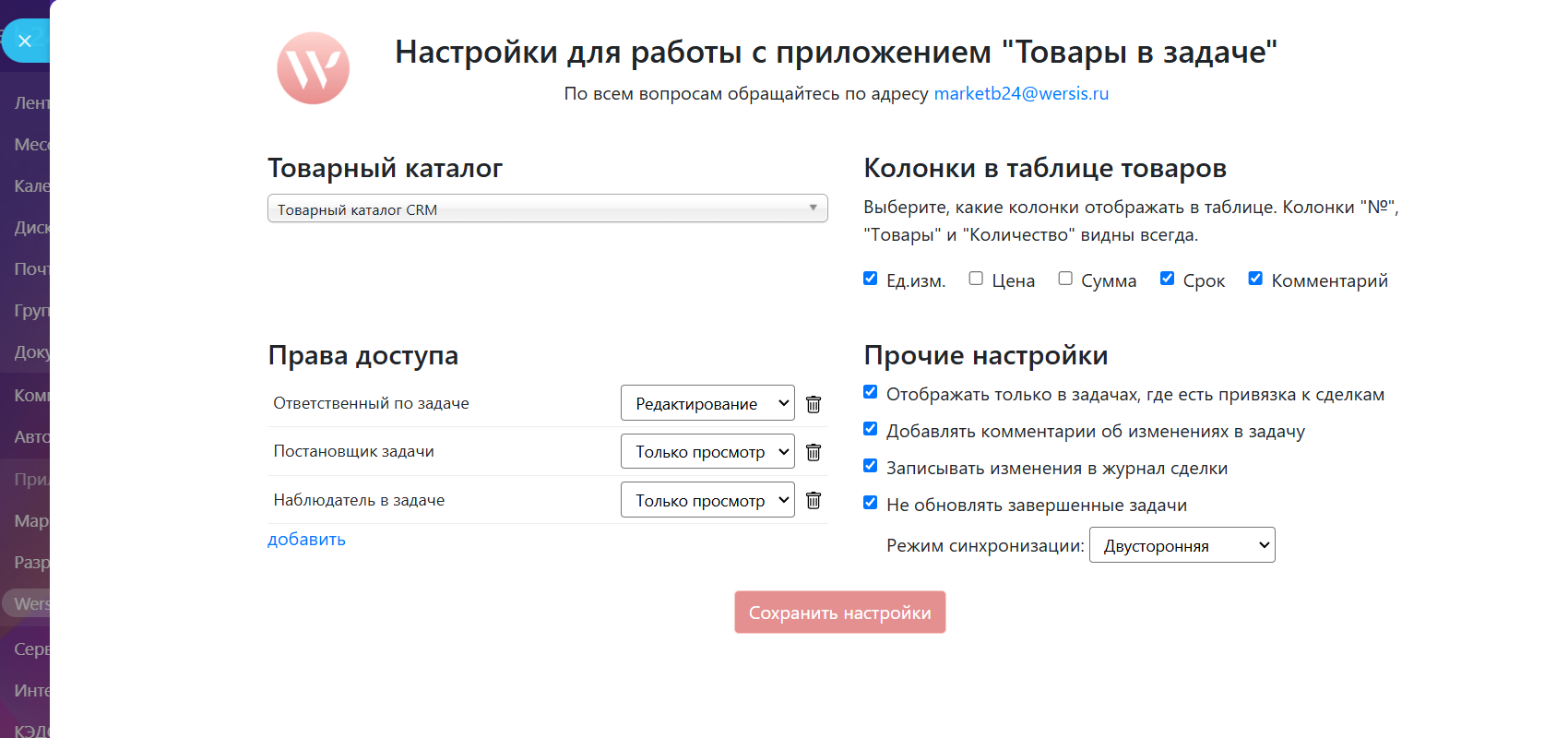Enable the Сумма column checkbox

pos(1065,279)
